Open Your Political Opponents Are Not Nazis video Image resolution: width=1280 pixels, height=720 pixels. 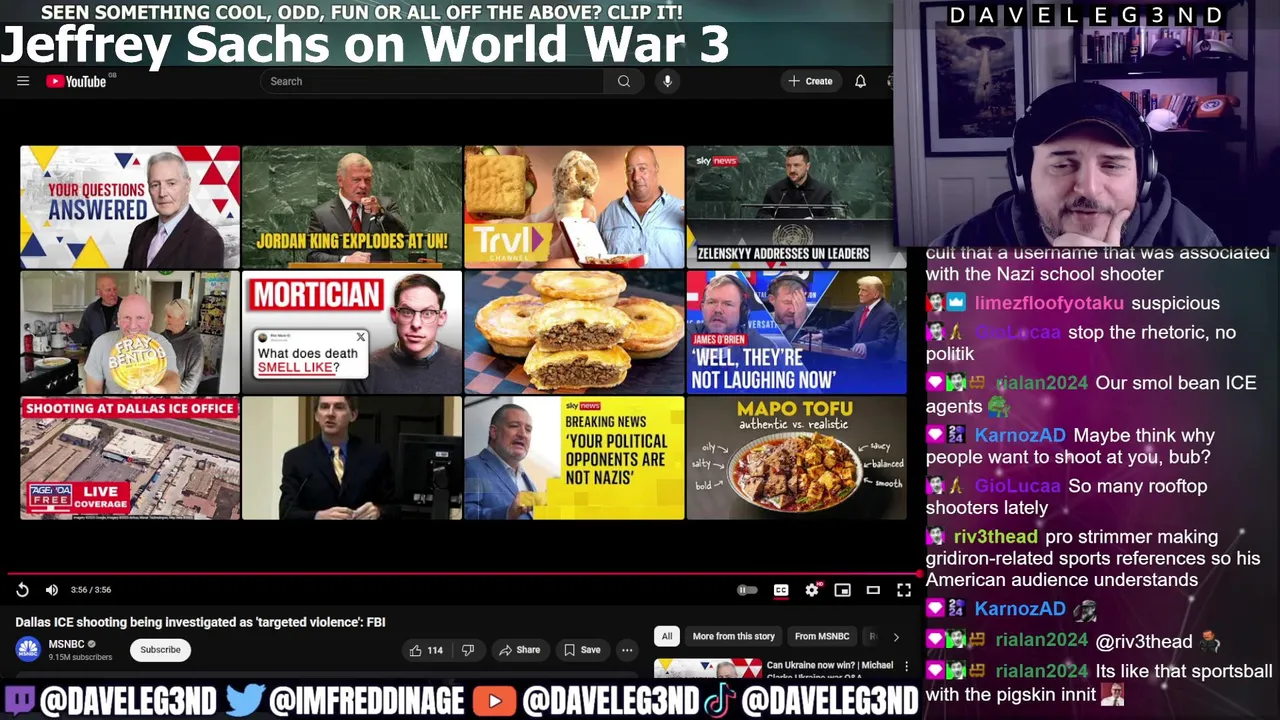(x=574, y=458)
